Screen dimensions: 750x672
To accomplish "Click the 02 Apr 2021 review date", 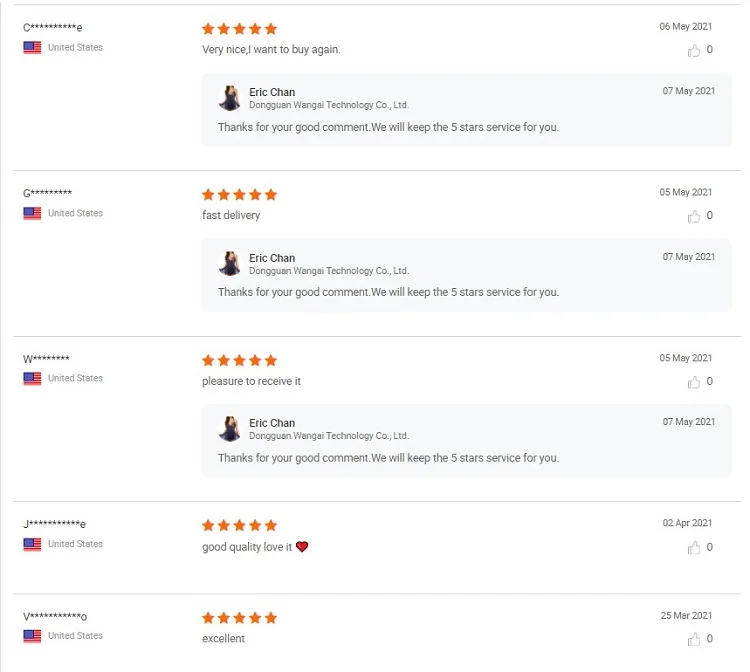I will coord(687,523).
